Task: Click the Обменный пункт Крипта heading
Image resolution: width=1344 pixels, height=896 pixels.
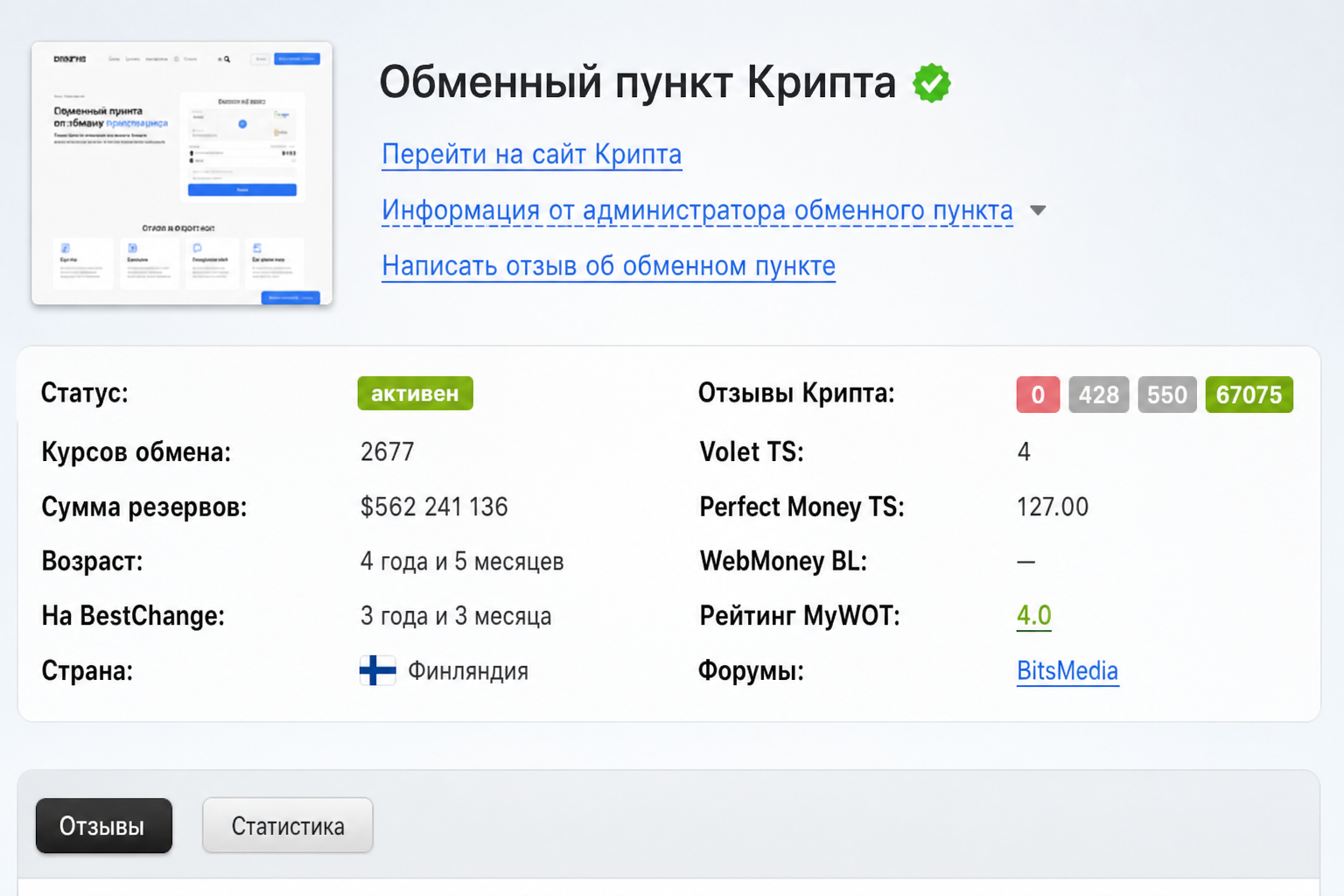Action: 638,83
